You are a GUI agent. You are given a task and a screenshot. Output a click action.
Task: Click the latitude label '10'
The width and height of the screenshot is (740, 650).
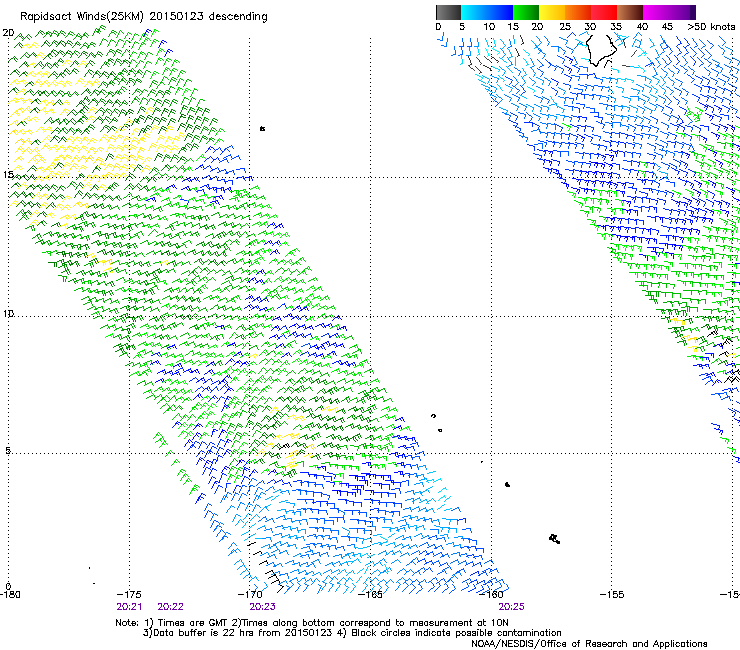pos(8,314)
